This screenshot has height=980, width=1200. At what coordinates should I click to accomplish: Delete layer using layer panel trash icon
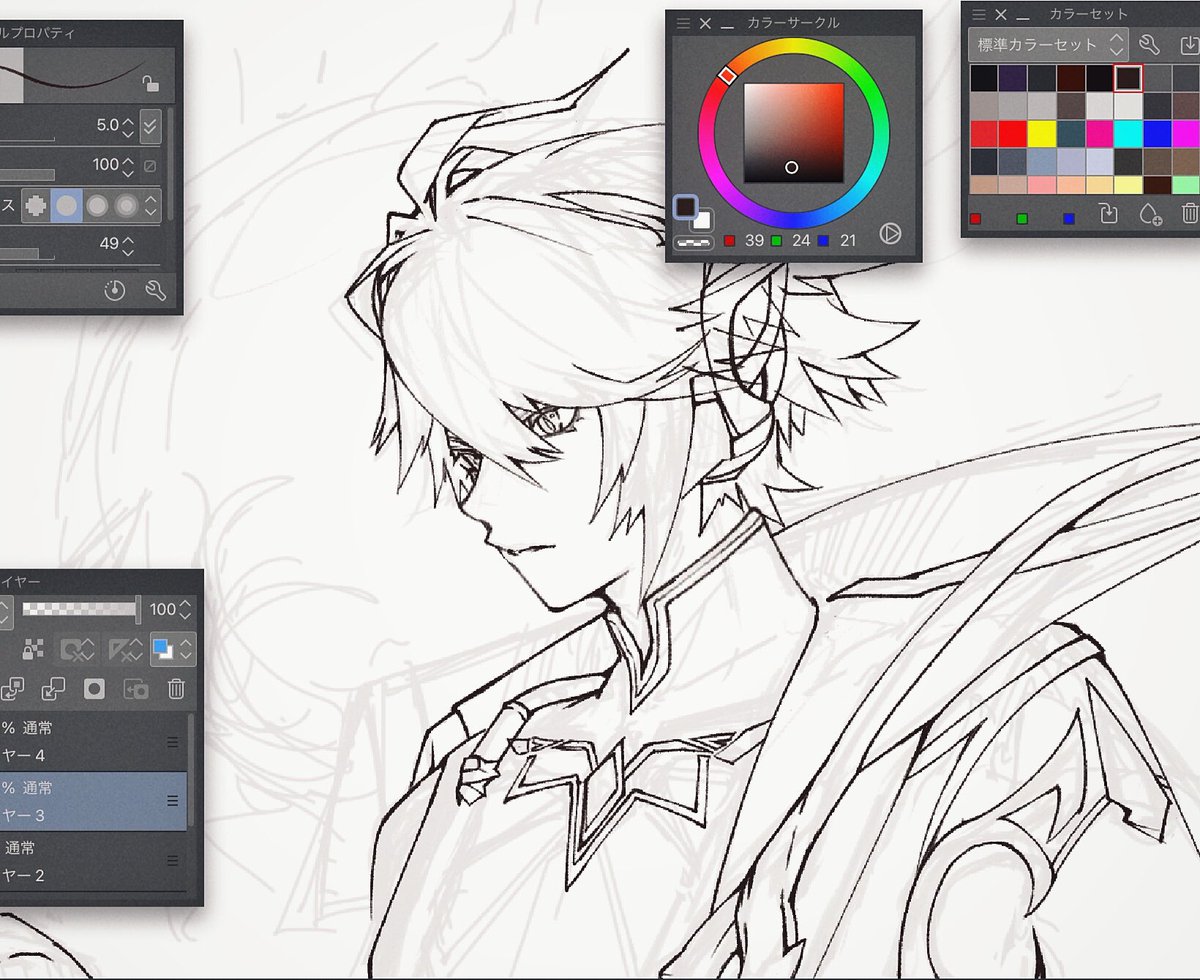[176, 689]
